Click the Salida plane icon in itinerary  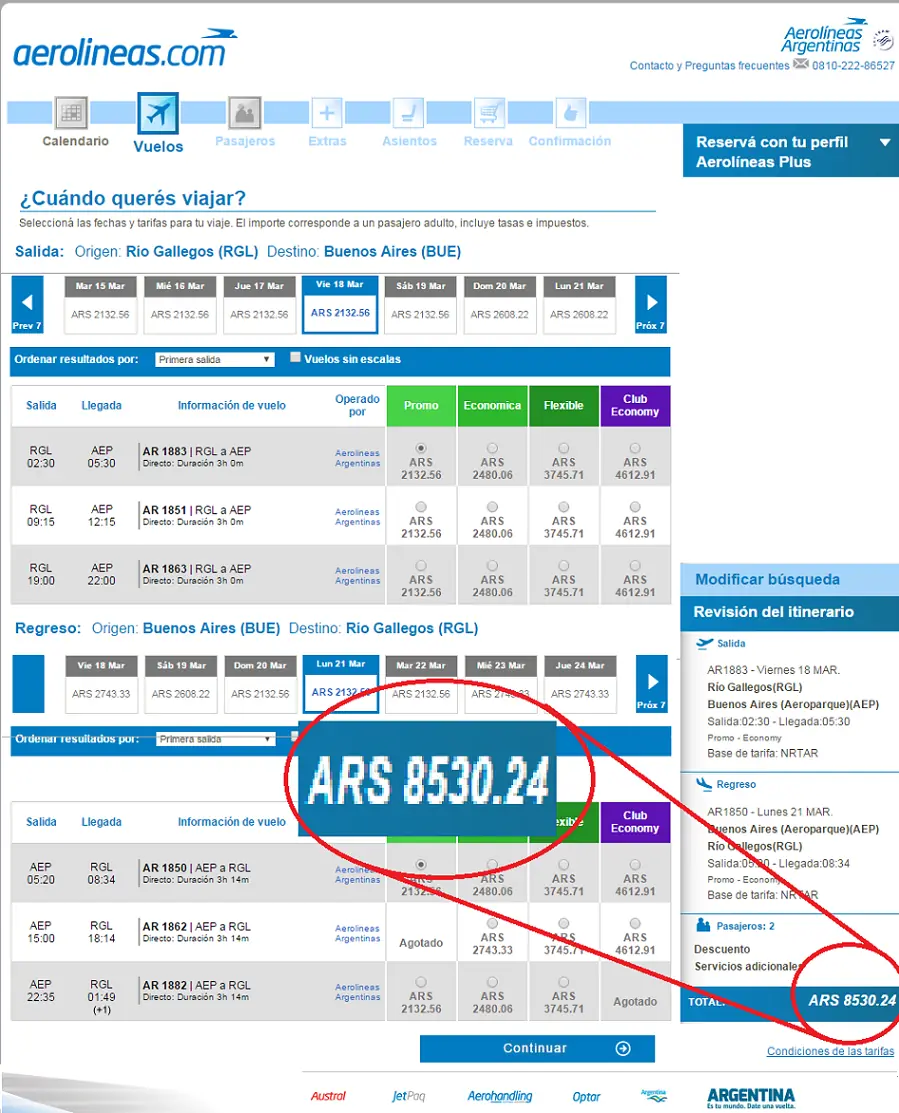tap(704, 643)
